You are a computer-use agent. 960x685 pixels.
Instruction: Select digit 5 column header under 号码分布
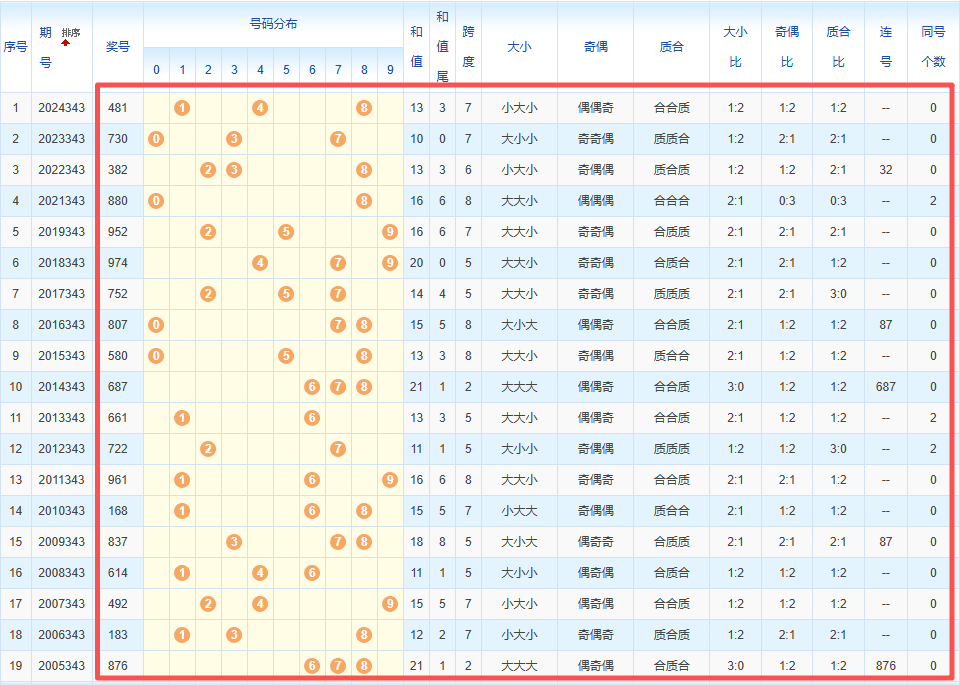[x=286, y=70]
